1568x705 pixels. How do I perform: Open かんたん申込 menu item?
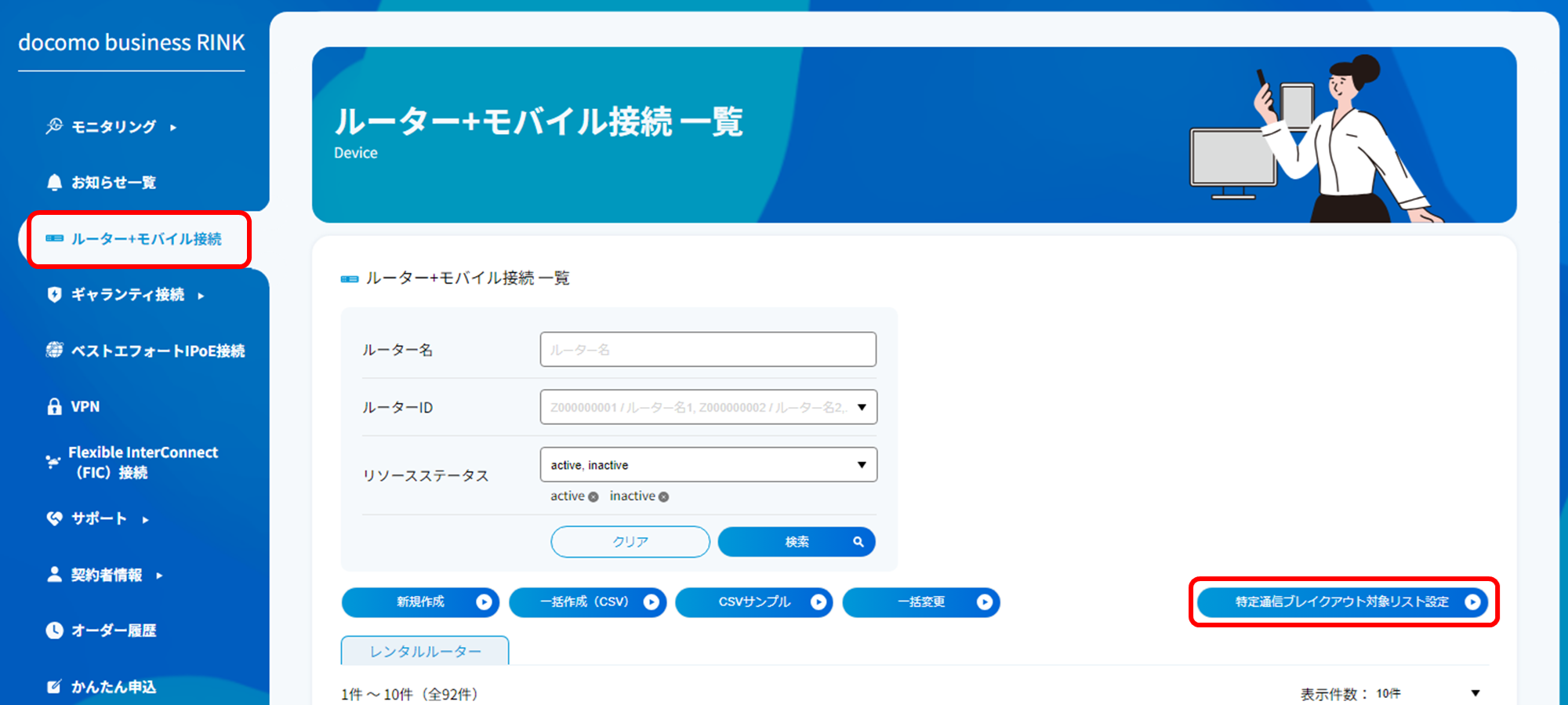pos(114,686)
